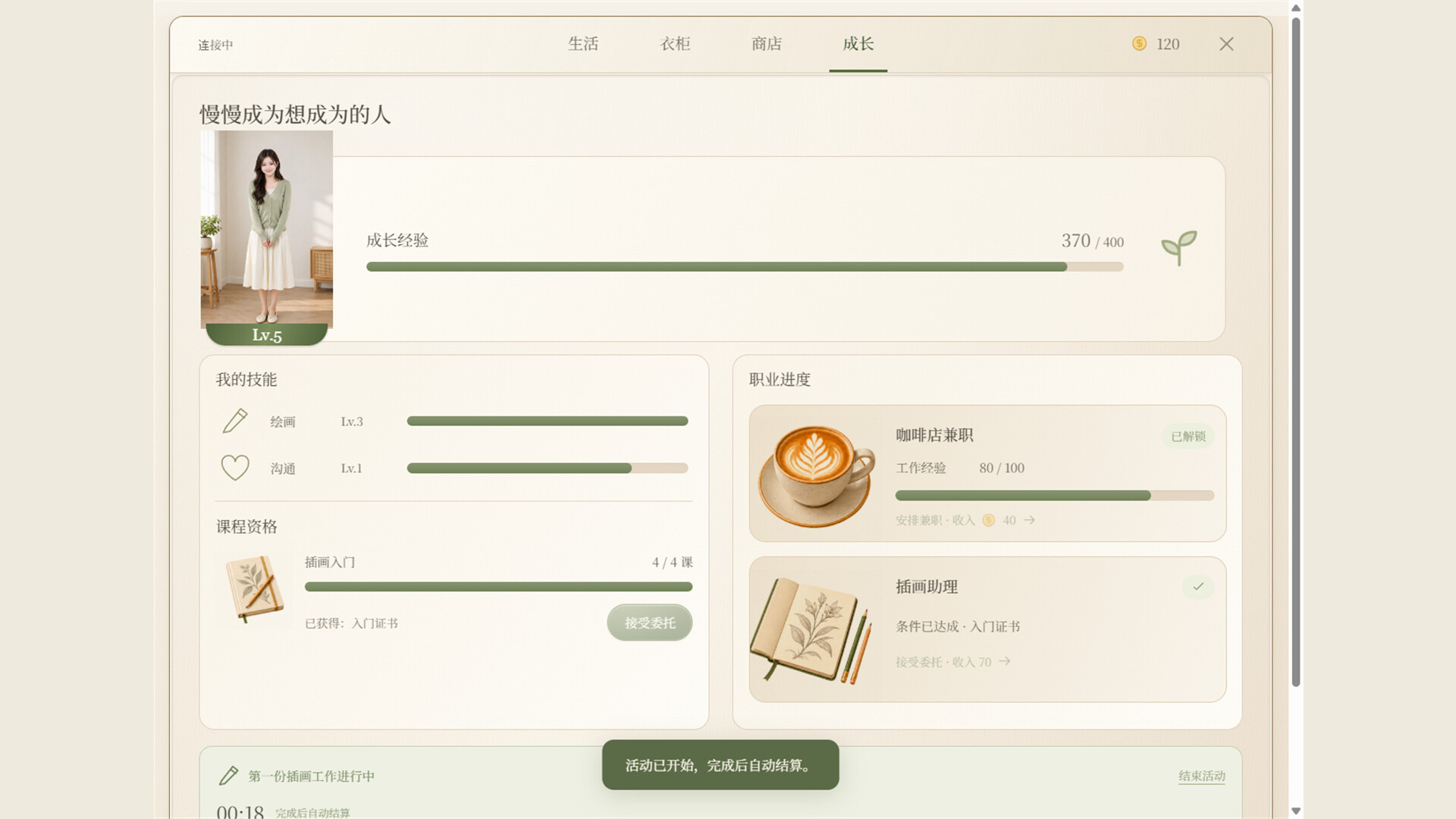Click the 接受委托 button
Viewport: 1456px width, 819px height.
point(650,623)
